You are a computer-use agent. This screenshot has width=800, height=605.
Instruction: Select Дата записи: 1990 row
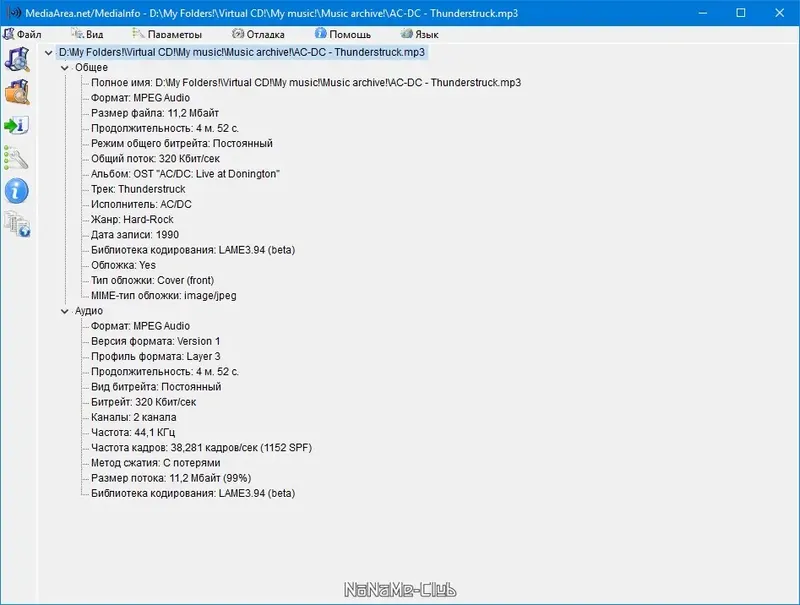pyautogui.click(x=135, y=235)
